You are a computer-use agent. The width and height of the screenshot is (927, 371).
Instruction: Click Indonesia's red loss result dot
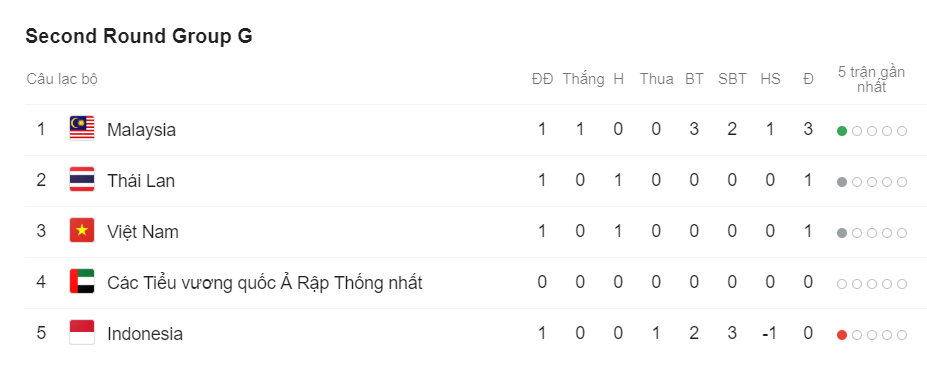tap(842, 335)
